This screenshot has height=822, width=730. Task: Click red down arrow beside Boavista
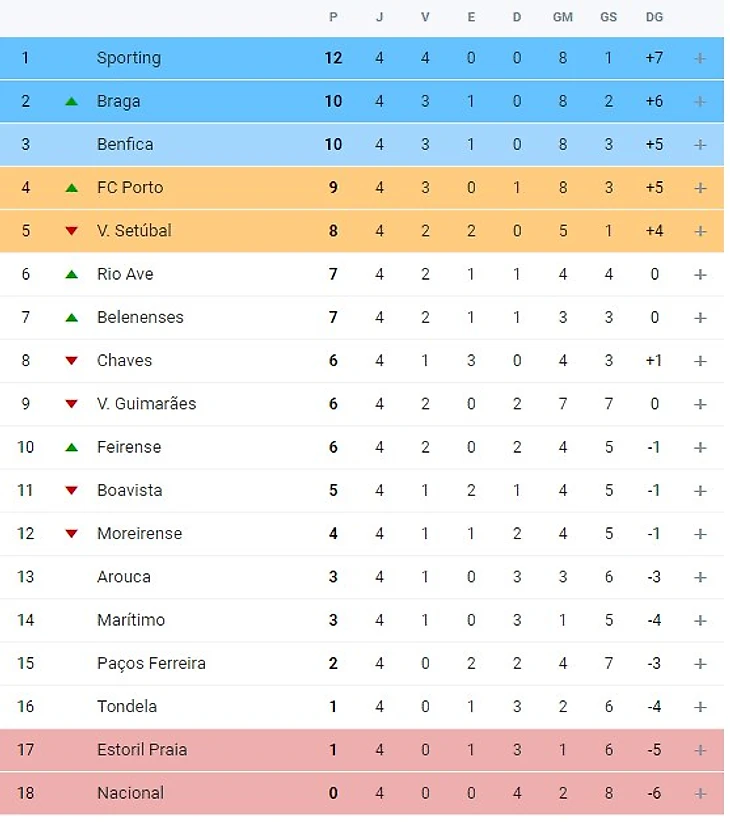point(71,491)
